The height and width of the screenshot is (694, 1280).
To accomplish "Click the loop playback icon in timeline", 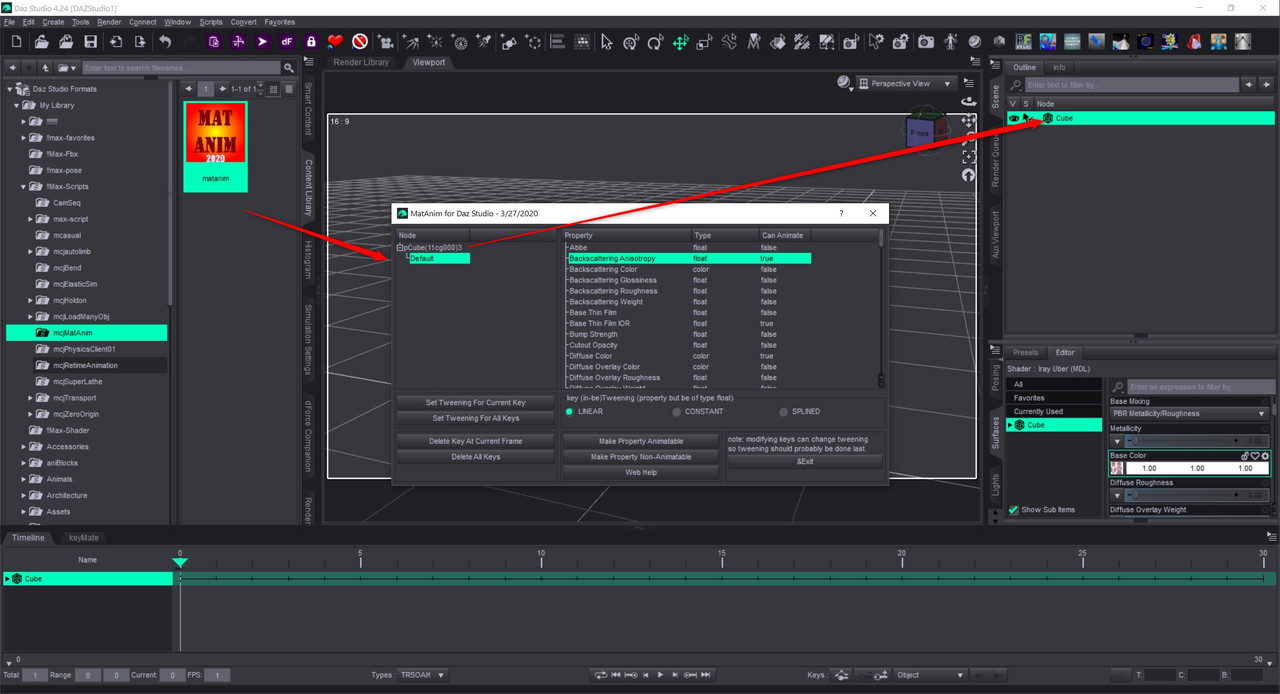I will point(600,675).
